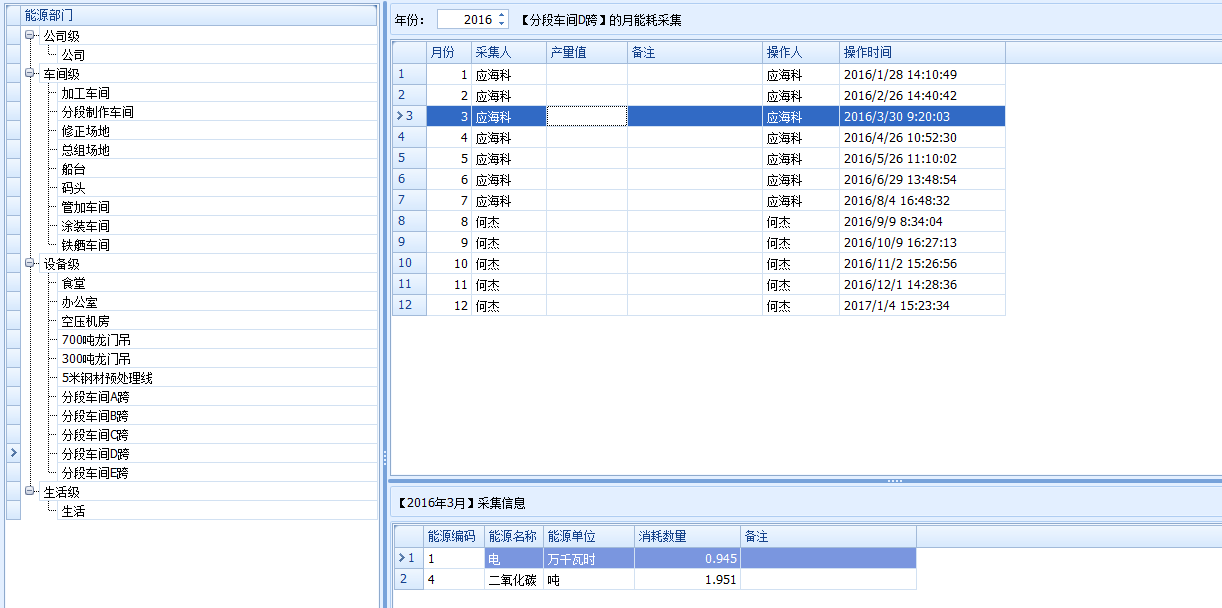1222x608 pixels.
Task: Select 加工车间 in the department tree
Action: [x=85, y=93]
